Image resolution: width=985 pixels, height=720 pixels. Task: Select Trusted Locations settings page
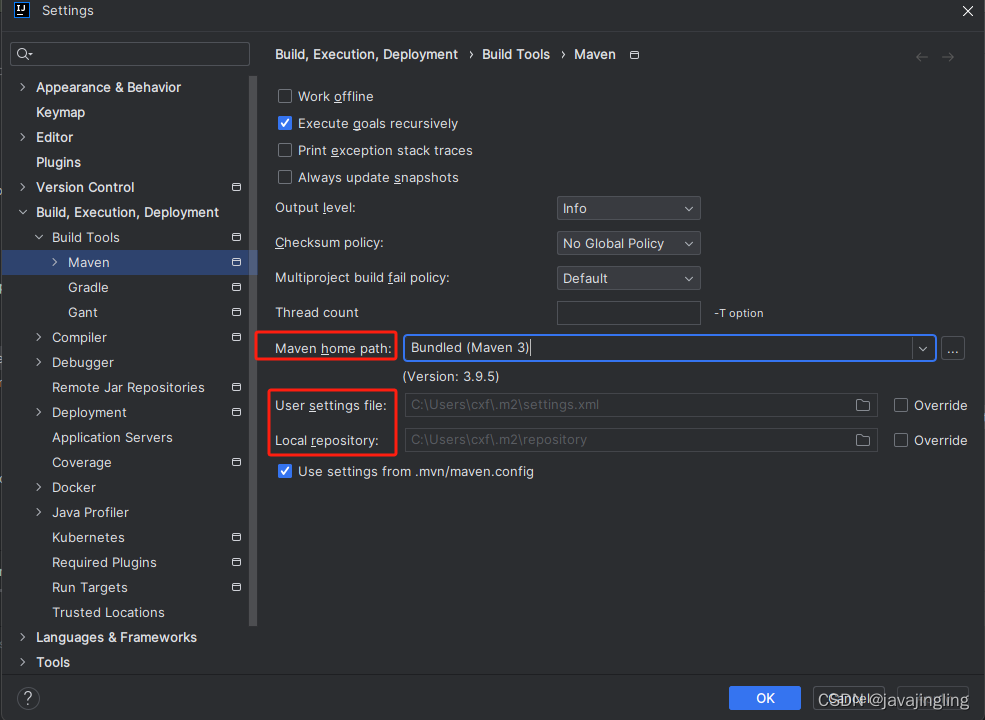(x=108, y=613)
